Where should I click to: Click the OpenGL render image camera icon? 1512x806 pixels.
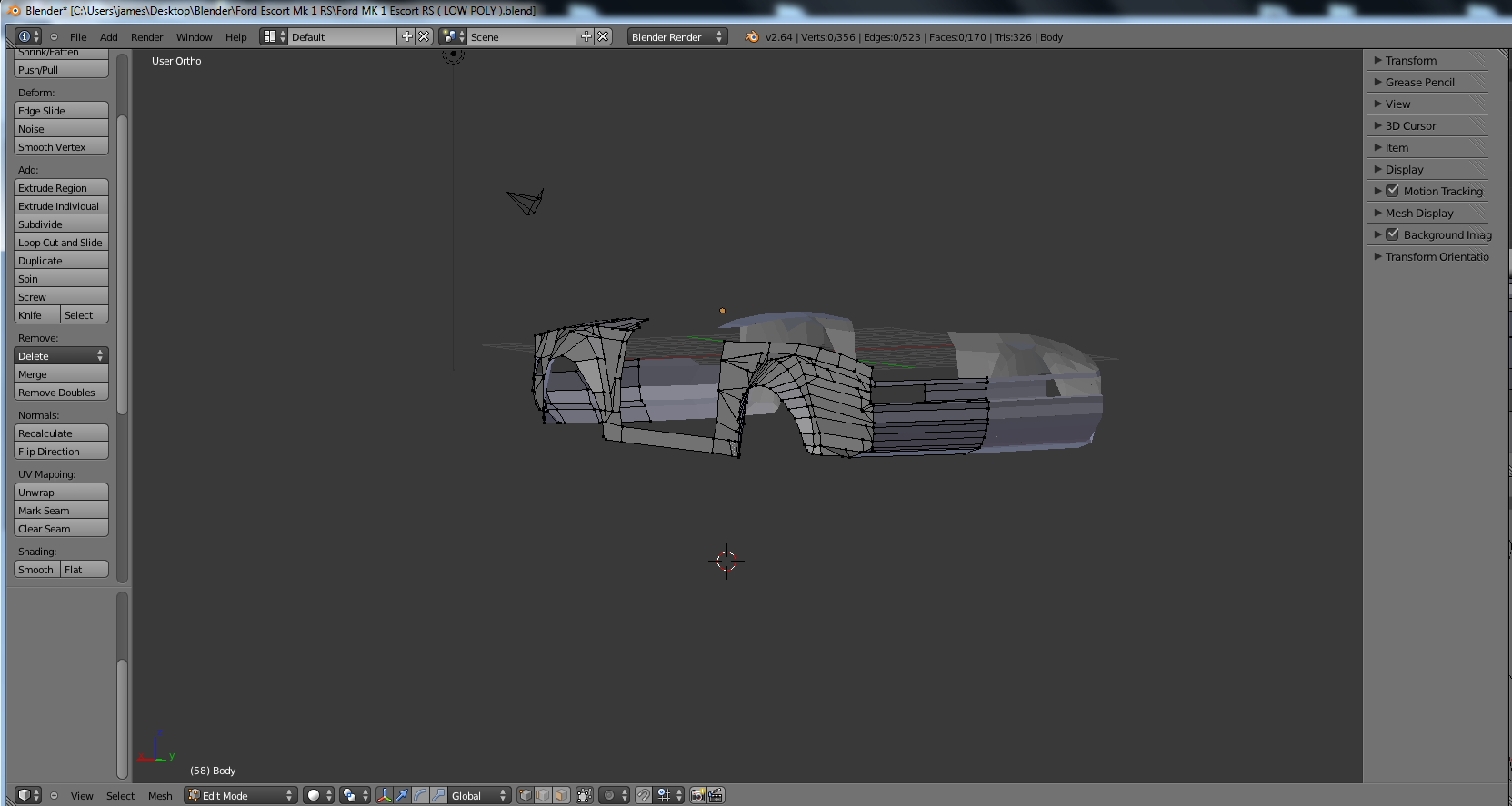coord(697,795)
